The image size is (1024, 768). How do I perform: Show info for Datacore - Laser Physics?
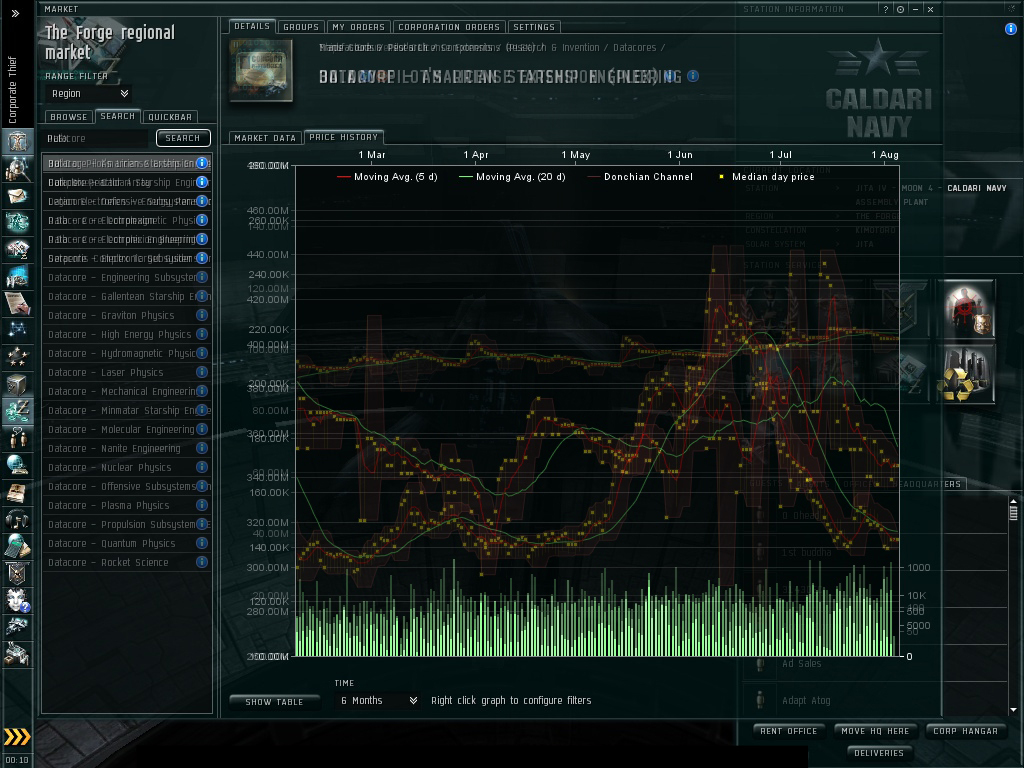202,372
